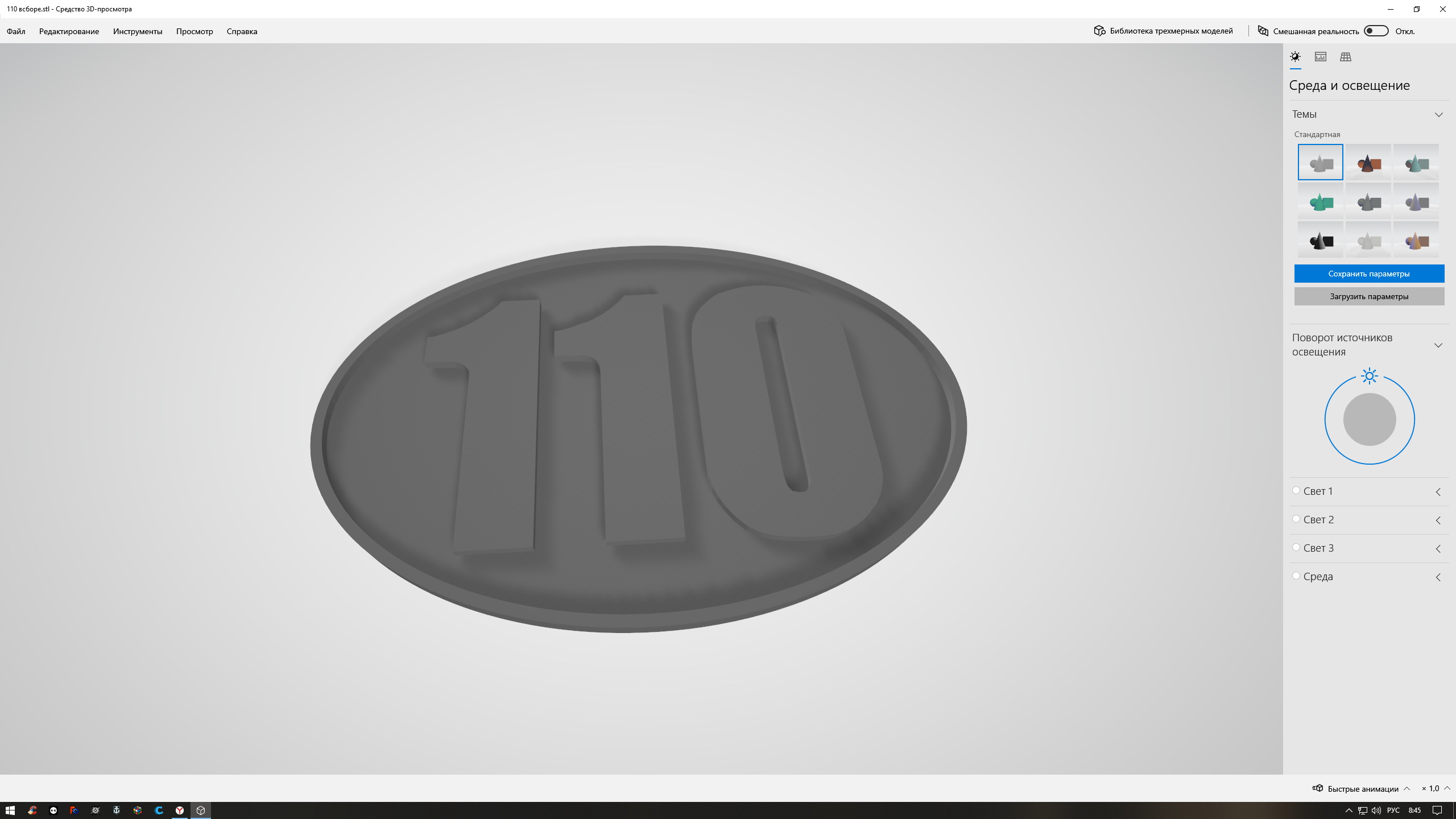The height and width of the screenshot is (819, 1456).
Task: Choose the black cone theme thumbnail
Action: [x=1320, y=240]
